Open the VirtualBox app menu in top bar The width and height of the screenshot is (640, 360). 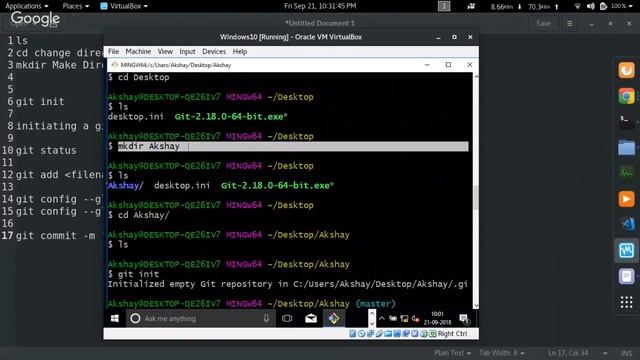pyautogui.click(x=124, y=6)
